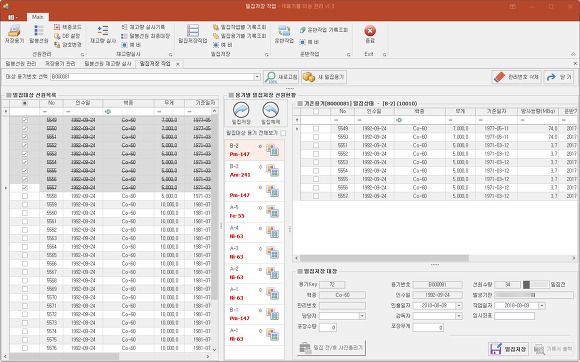This screenshot has width=580, height=362.
Task: Click the container icon for A-4 Ni-63
Action: pos(273,232)
